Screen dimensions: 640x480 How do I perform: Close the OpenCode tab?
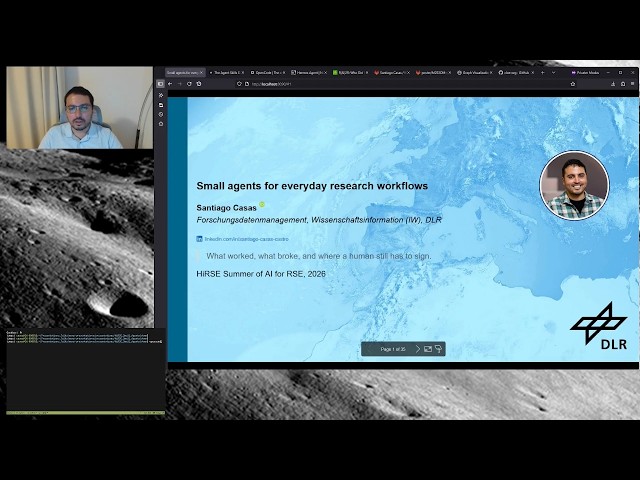click(284, 73)
